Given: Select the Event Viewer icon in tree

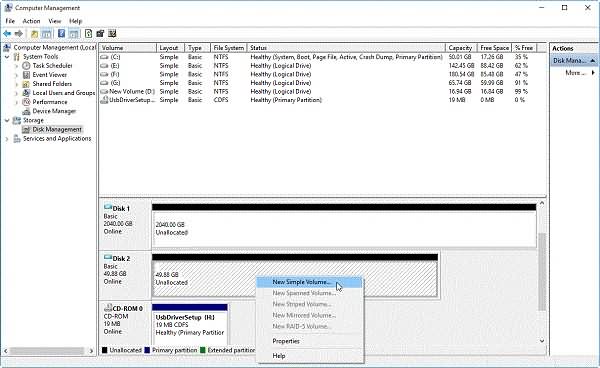Looking at the screenshot, I should pyautogui.click(x=26, y=75).
